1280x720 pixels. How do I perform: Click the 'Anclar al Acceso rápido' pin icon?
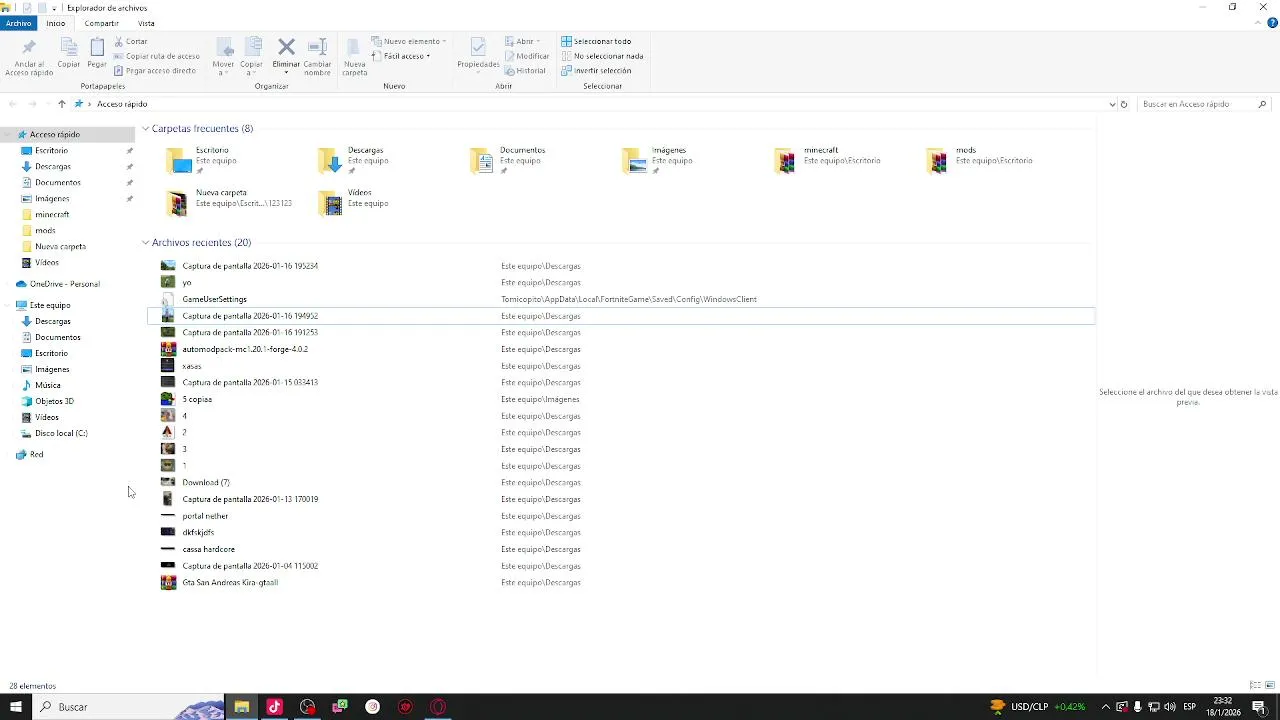point(29,48)
